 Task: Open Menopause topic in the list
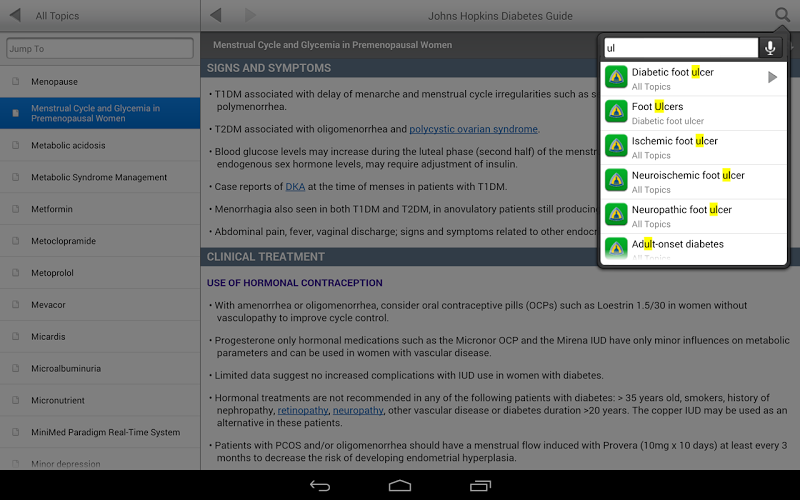(100, 82)
